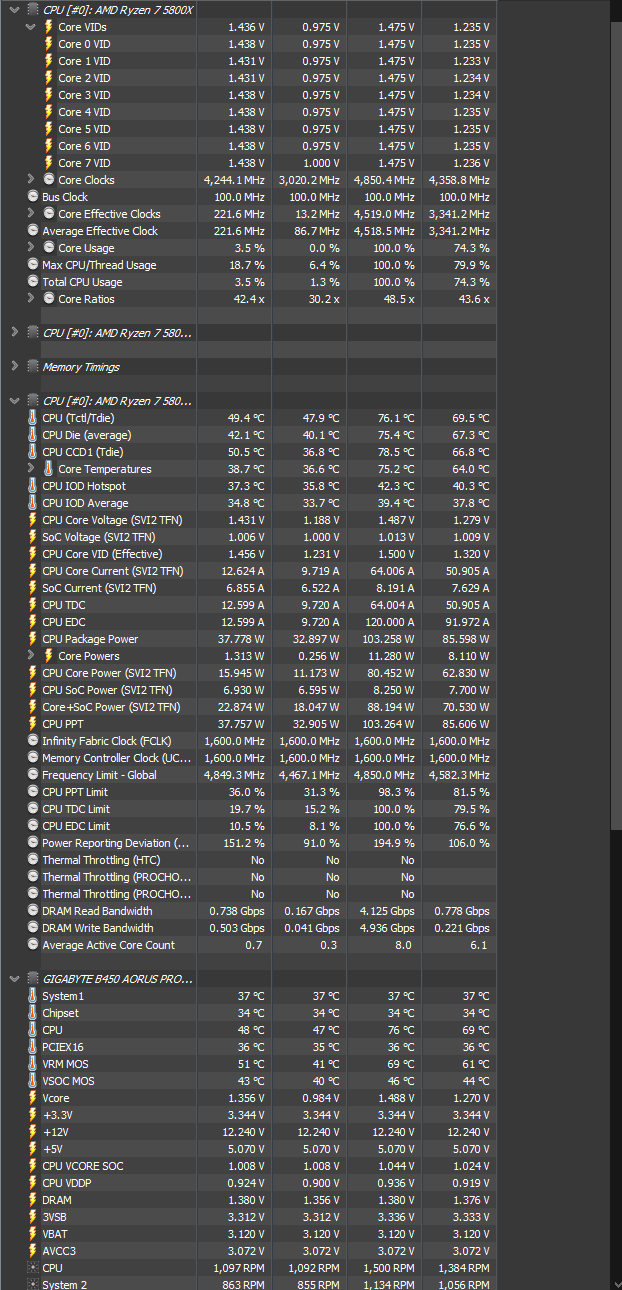Expand the Core Temperatures group

(30, 469)
